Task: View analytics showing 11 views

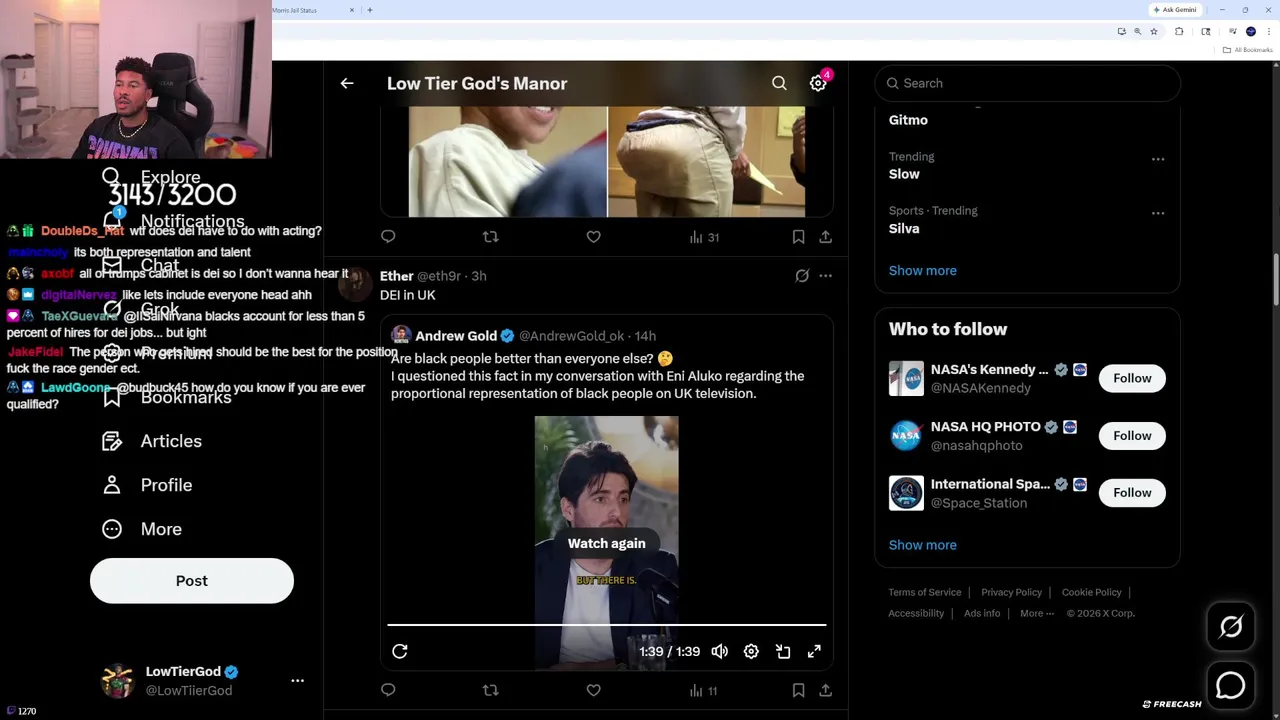Action: [704, 690]
